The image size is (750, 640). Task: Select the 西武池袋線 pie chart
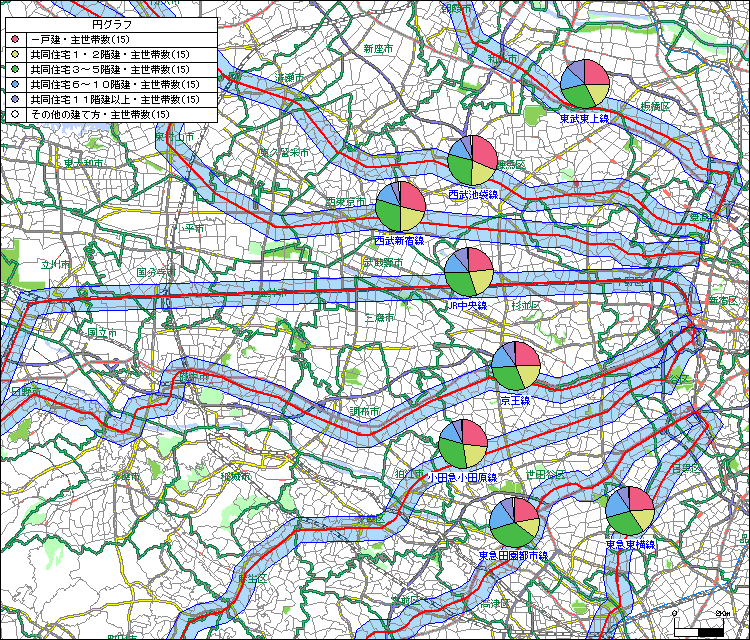pyautogui.click(x=472, y=160)
